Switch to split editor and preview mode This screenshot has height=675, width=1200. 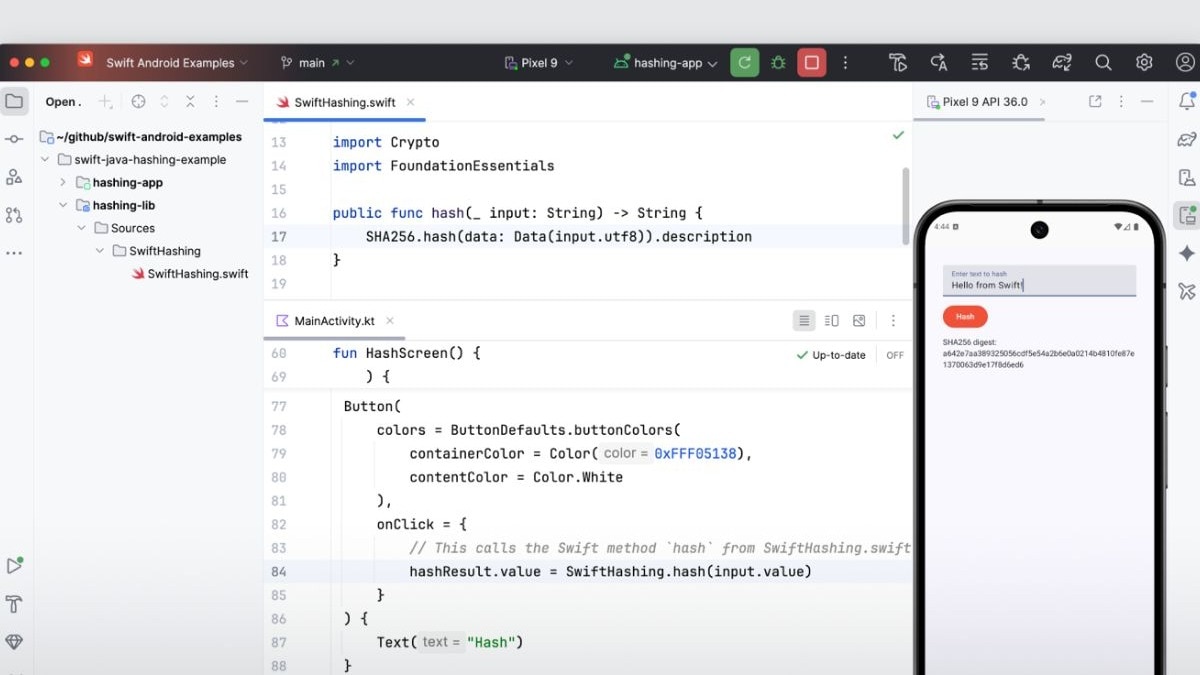[x=831, y=321]
